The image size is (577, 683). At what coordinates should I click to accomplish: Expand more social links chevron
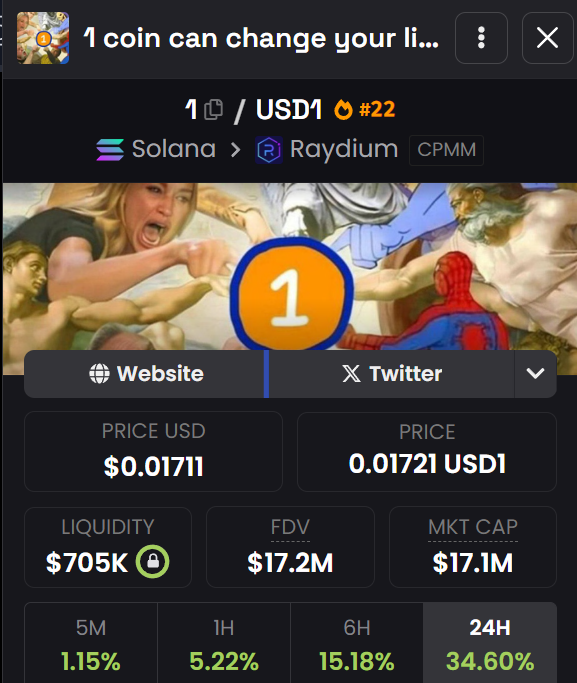pos(535,374)
